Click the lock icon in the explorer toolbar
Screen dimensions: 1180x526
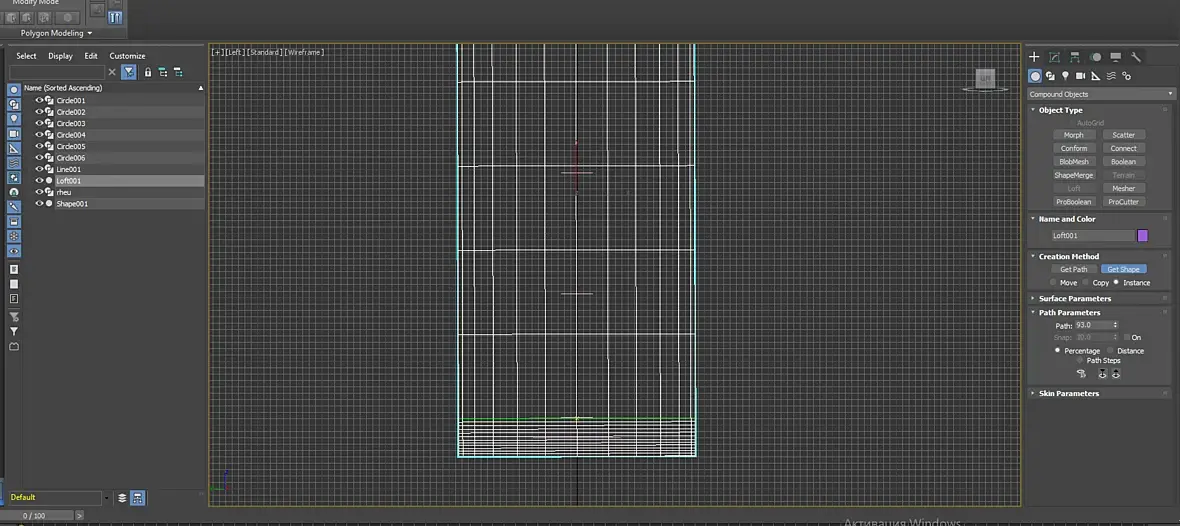point(148,72)
